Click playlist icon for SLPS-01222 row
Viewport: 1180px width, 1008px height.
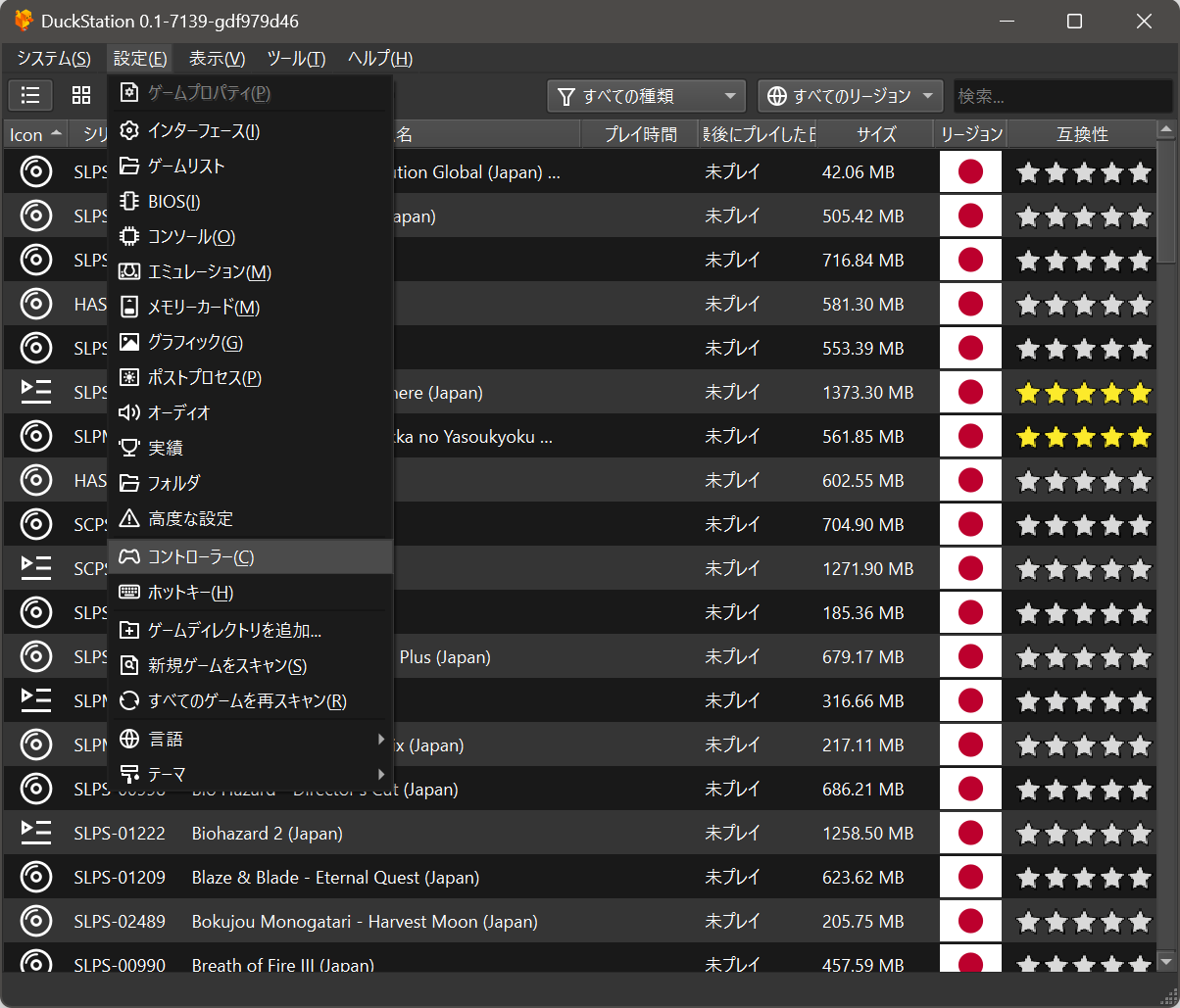click(x=35, y=833)
